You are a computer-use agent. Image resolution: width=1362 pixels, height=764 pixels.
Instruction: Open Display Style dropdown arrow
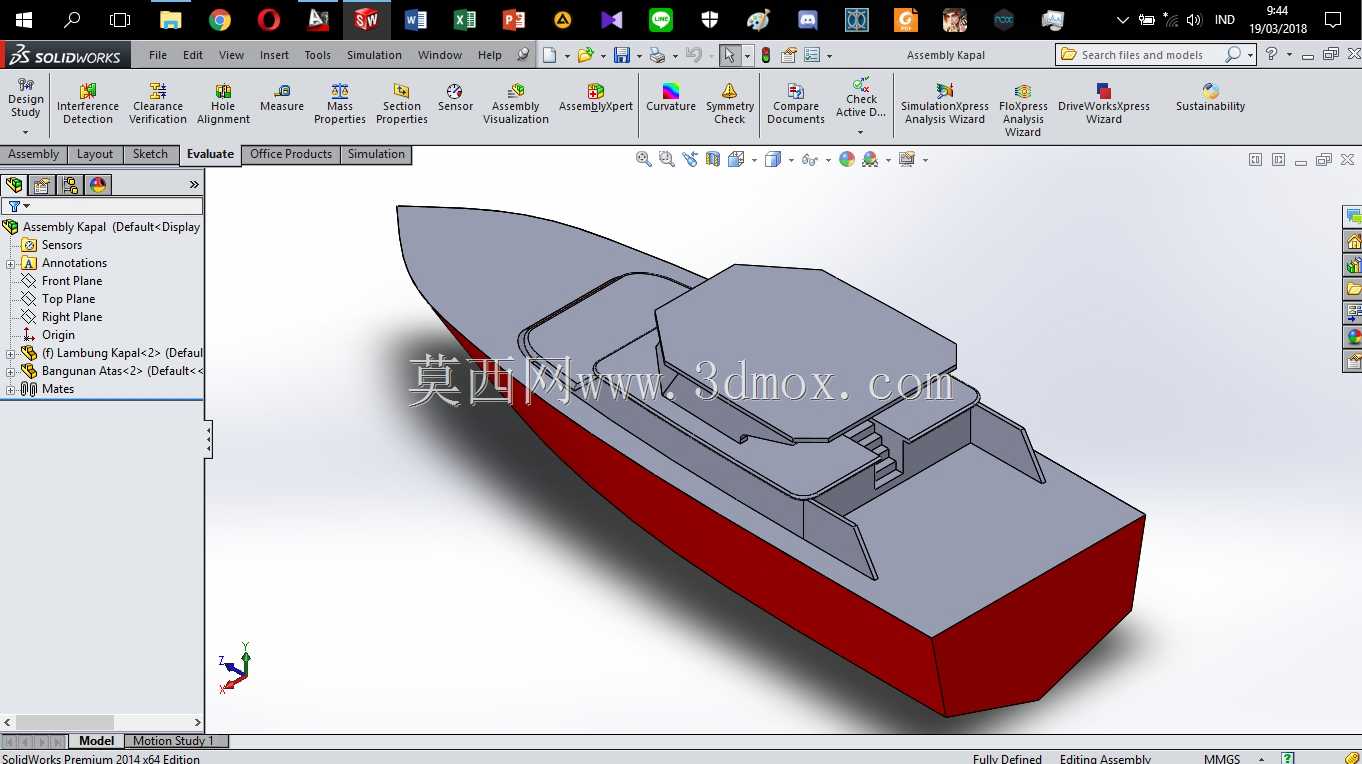click(791, 160)
